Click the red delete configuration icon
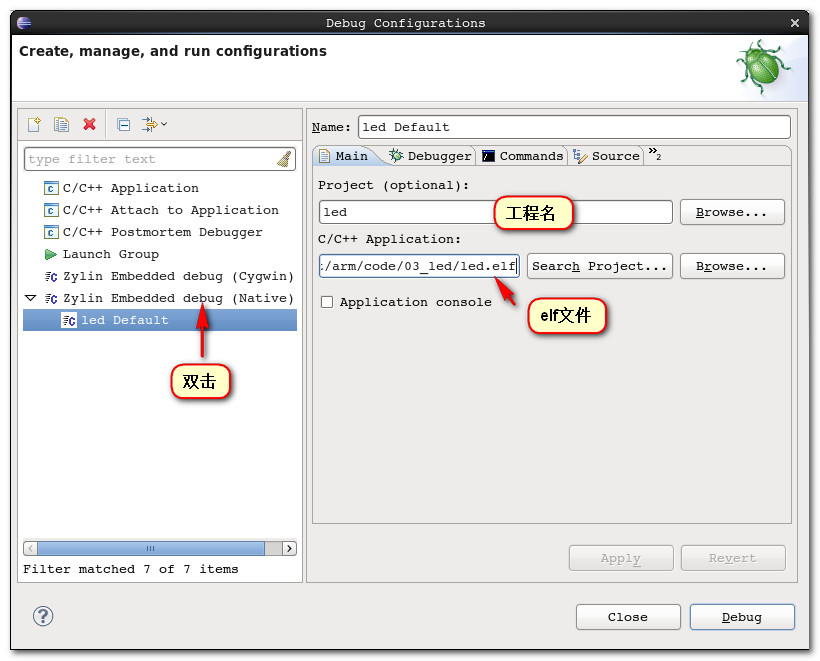Screen dimensions: 820x661 click(x=89, y=124)
